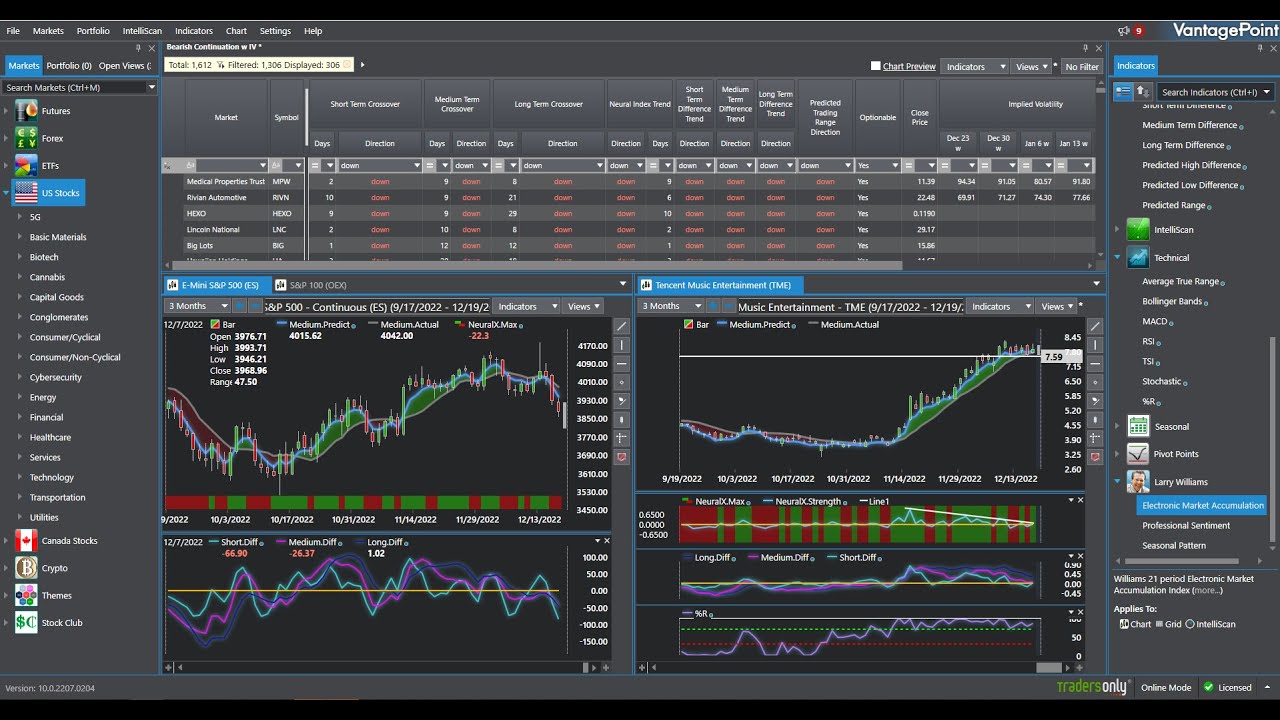The height and width of the screenshot is (720, 1280).
Task: Open the IntelliScan menu
Action: click(142, 31)
